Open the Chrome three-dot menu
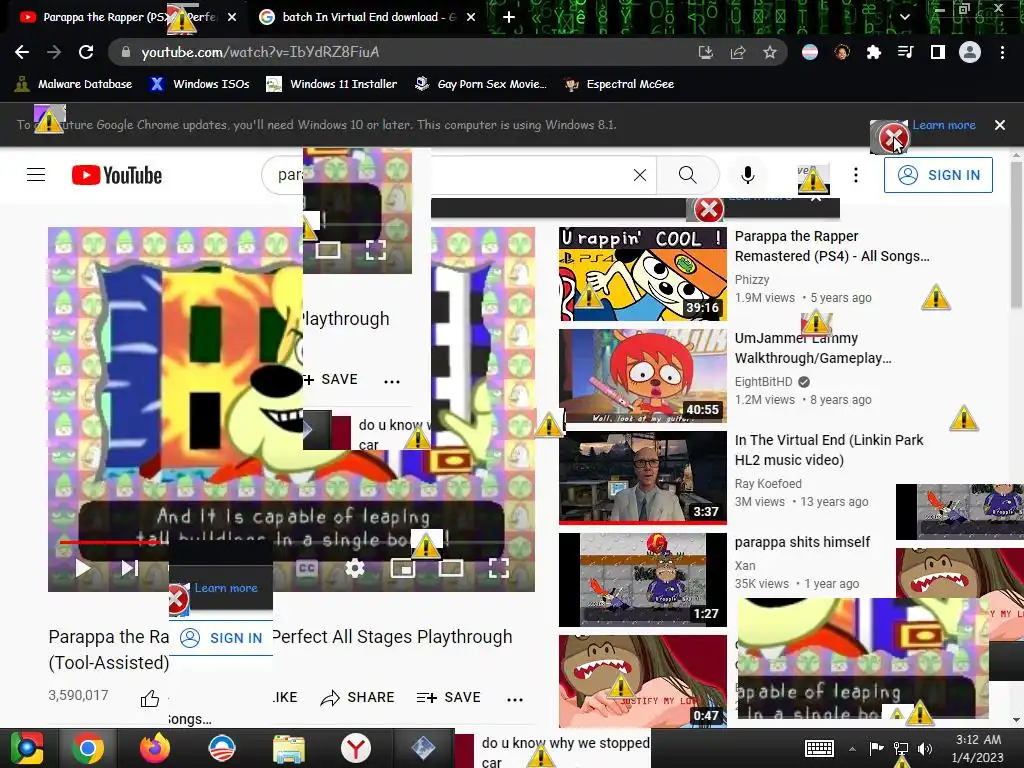This screenshot has width=1024, height=768. (1002, 52)
